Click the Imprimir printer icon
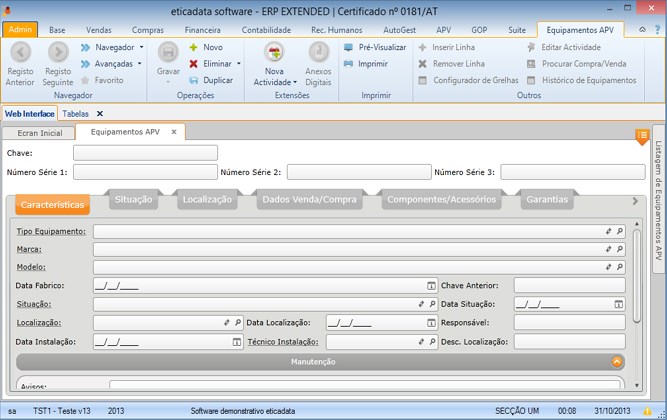 coord(348,63)
